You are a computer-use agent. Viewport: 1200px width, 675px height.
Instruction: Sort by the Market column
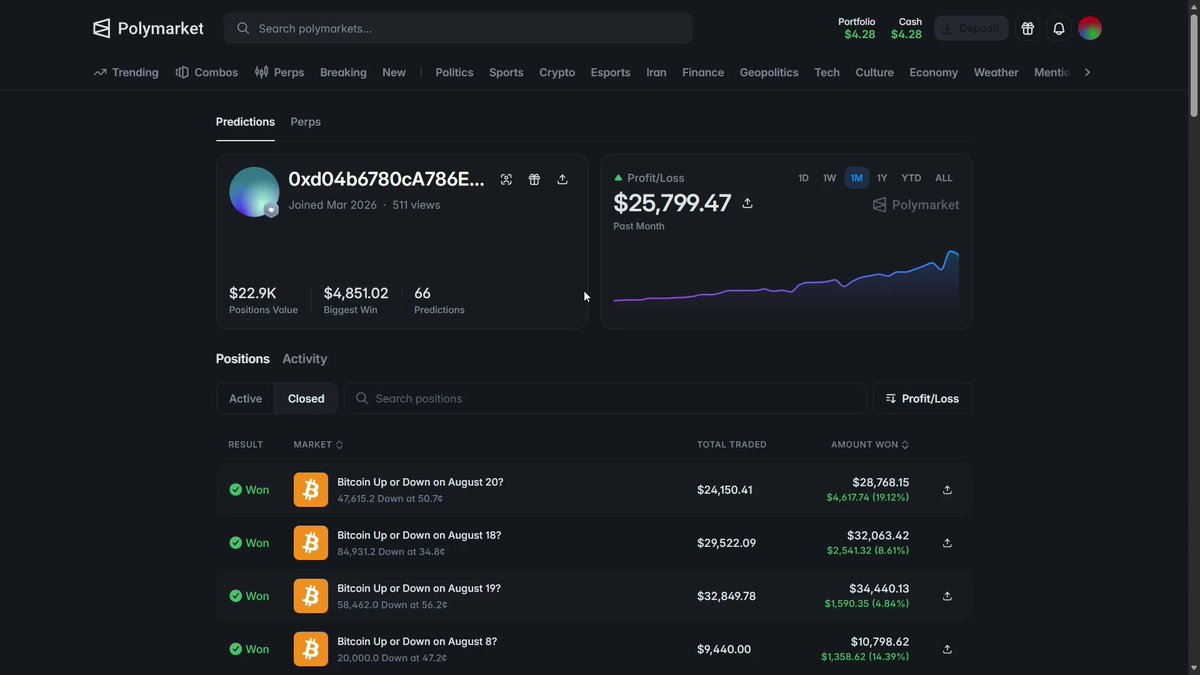pyautogui.click(x=318, y=444)
